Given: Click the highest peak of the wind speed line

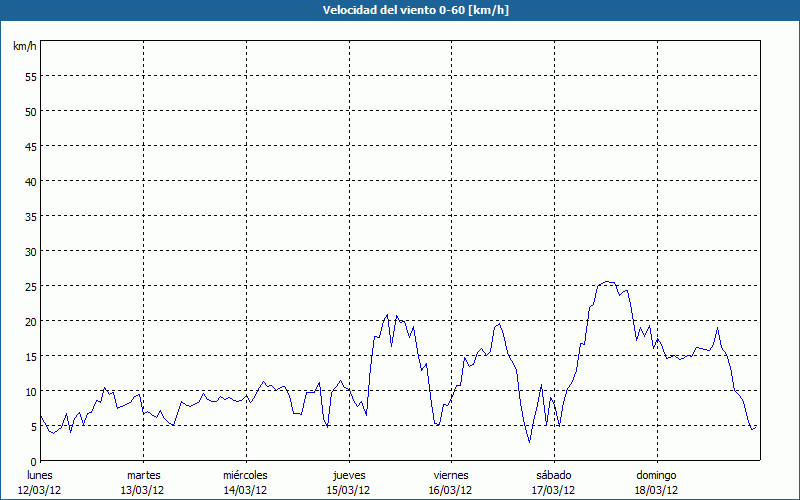Looking at the screenshot, I should tap(607, 282).
